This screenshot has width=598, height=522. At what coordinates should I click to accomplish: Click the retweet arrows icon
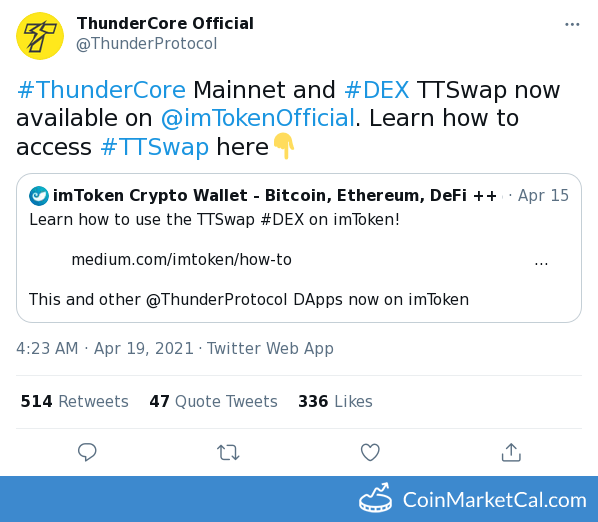[x=228, y=453]
